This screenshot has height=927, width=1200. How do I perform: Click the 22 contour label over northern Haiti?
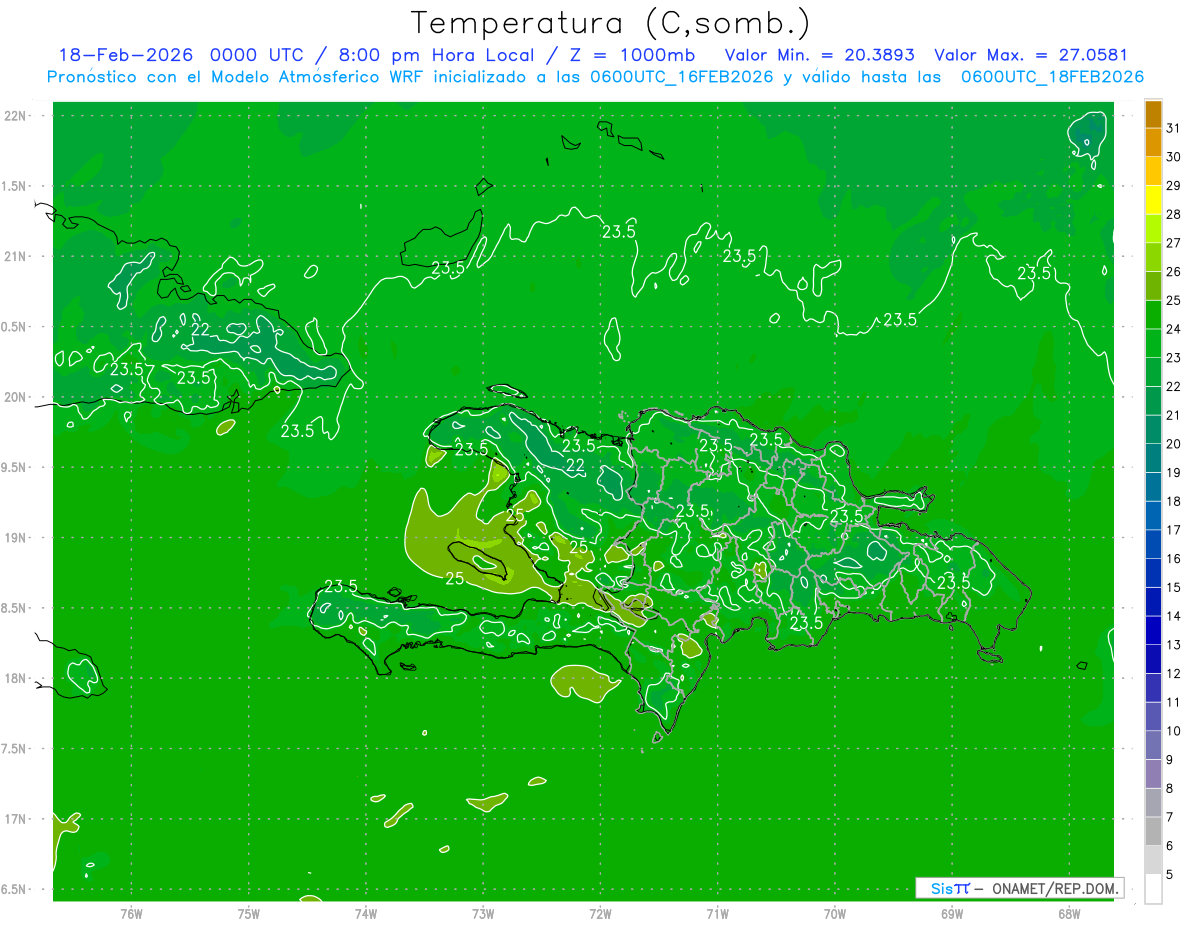click(x=575, y=466)
